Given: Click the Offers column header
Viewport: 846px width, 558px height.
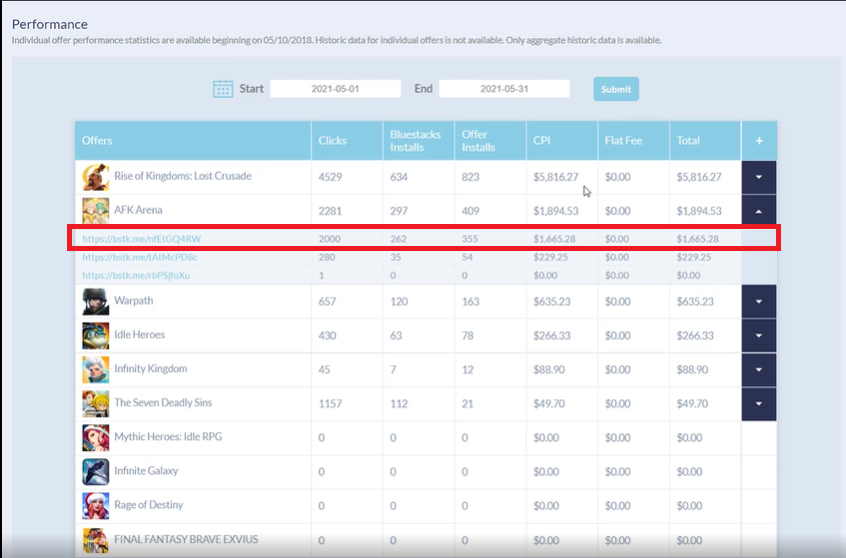Looking at the screenshot, I should click(193, 141).
